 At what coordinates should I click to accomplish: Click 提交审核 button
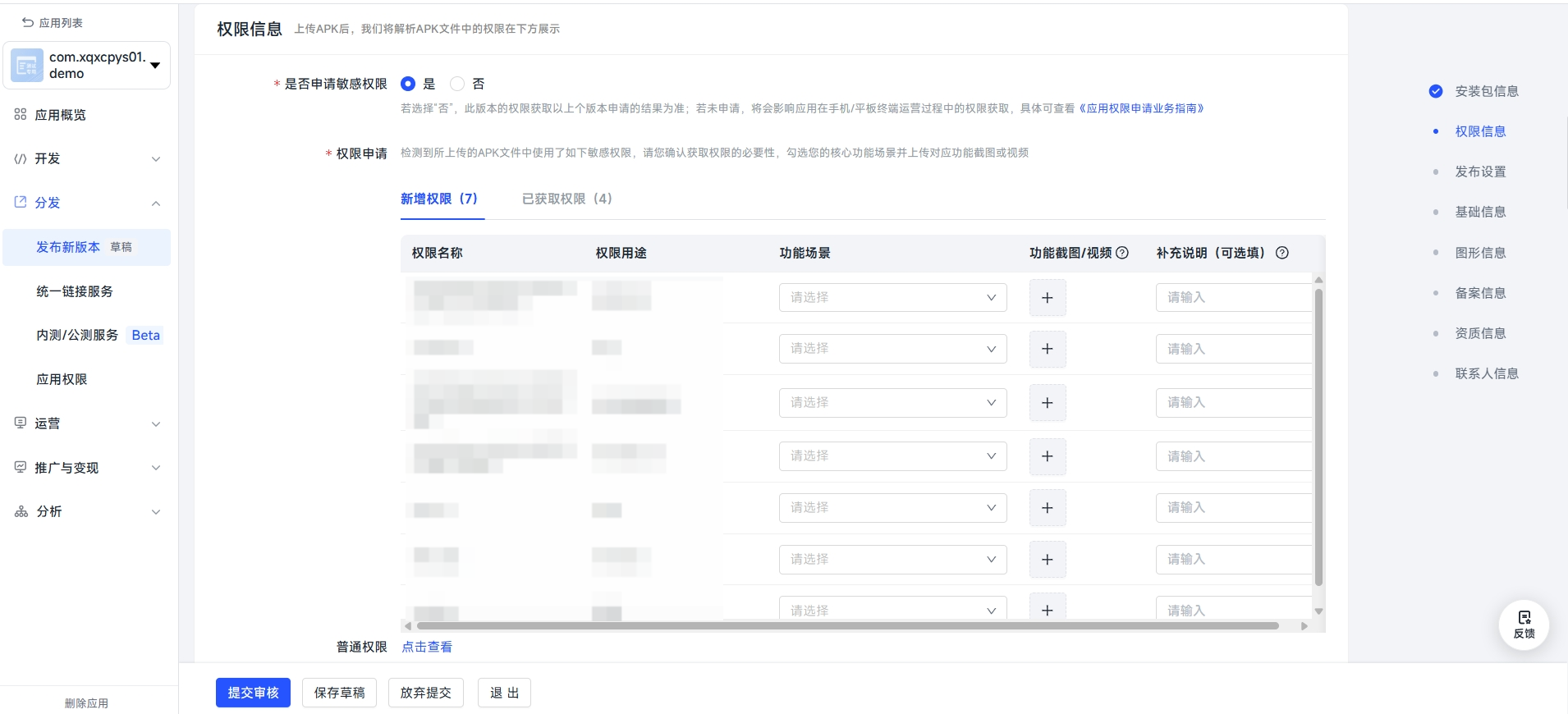click(x=253, y=693)
